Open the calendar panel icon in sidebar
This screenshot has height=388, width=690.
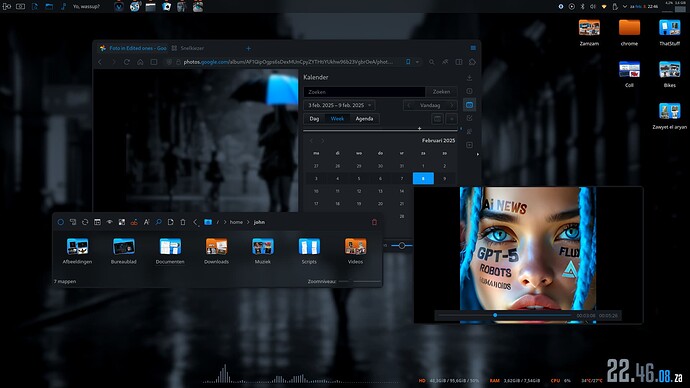click(470, 105)
